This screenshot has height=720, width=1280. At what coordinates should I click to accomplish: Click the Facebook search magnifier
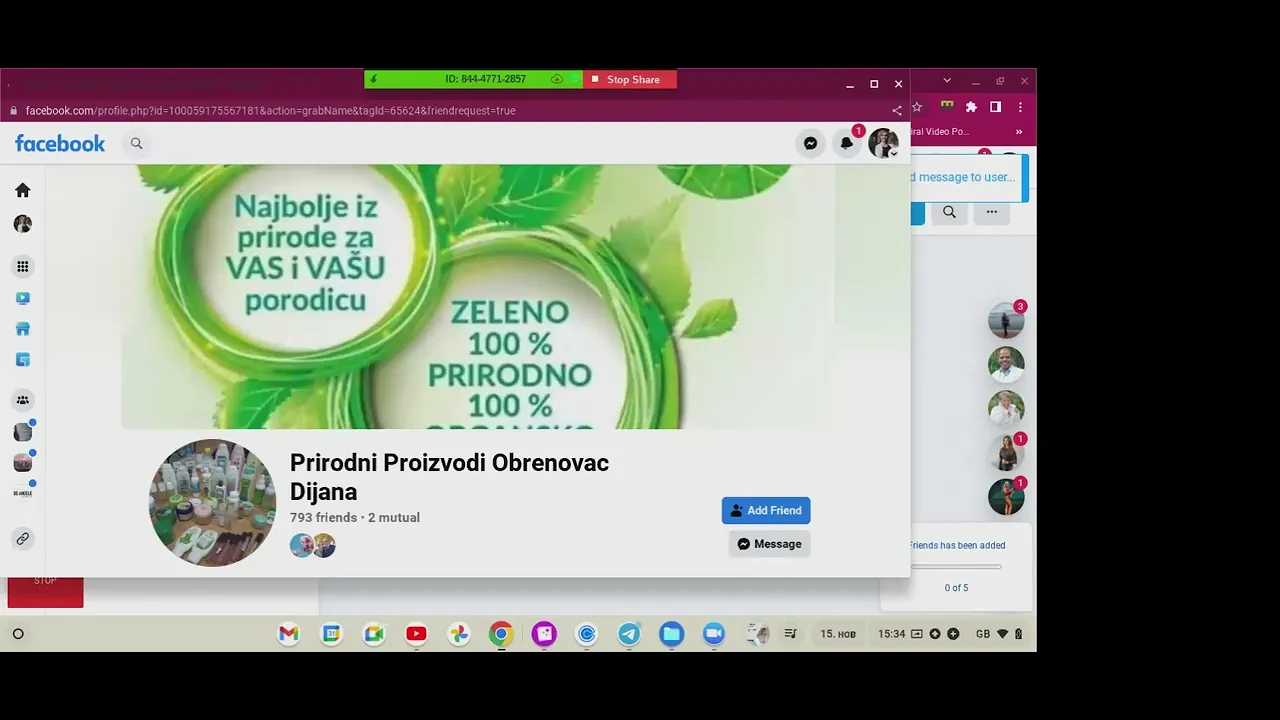point(136,143)
